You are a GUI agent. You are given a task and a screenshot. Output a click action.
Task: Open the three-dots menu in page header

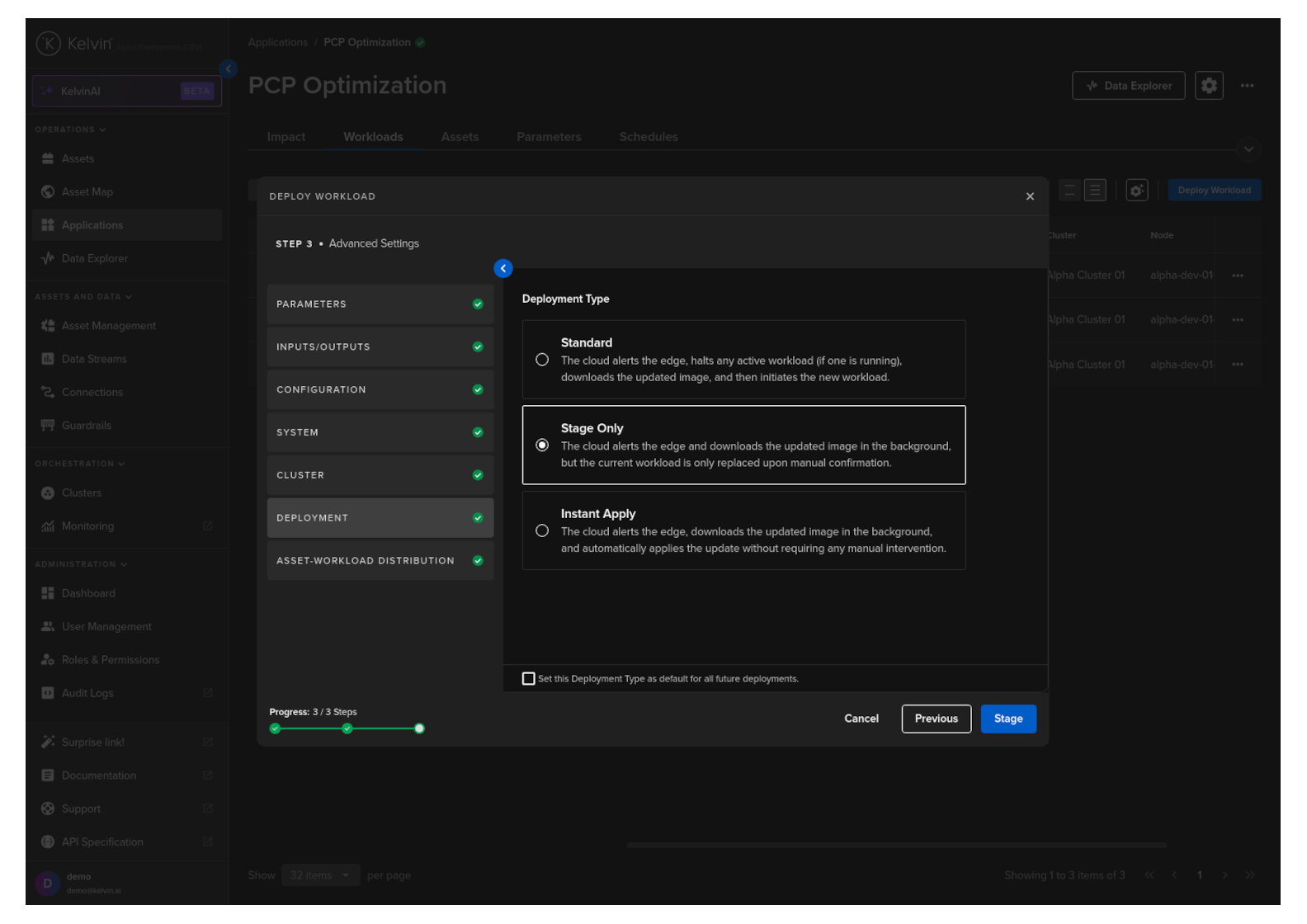(x=1247, y=86)
